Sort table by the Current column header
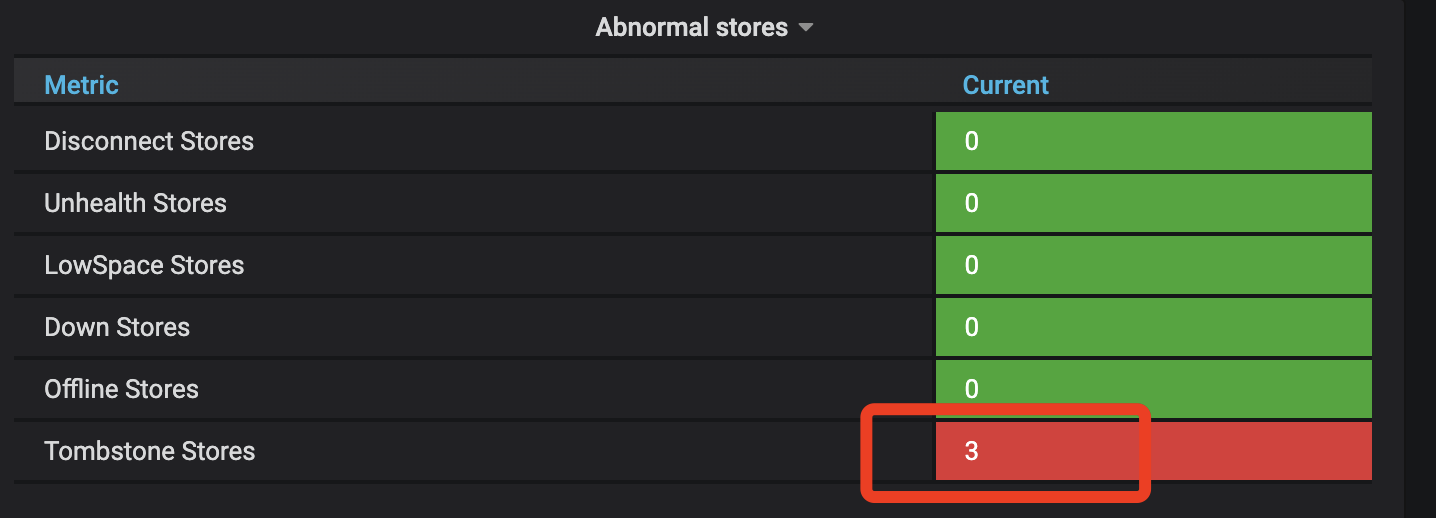This screenshot has height=518, width=1436. click(x=1005, y=85)
